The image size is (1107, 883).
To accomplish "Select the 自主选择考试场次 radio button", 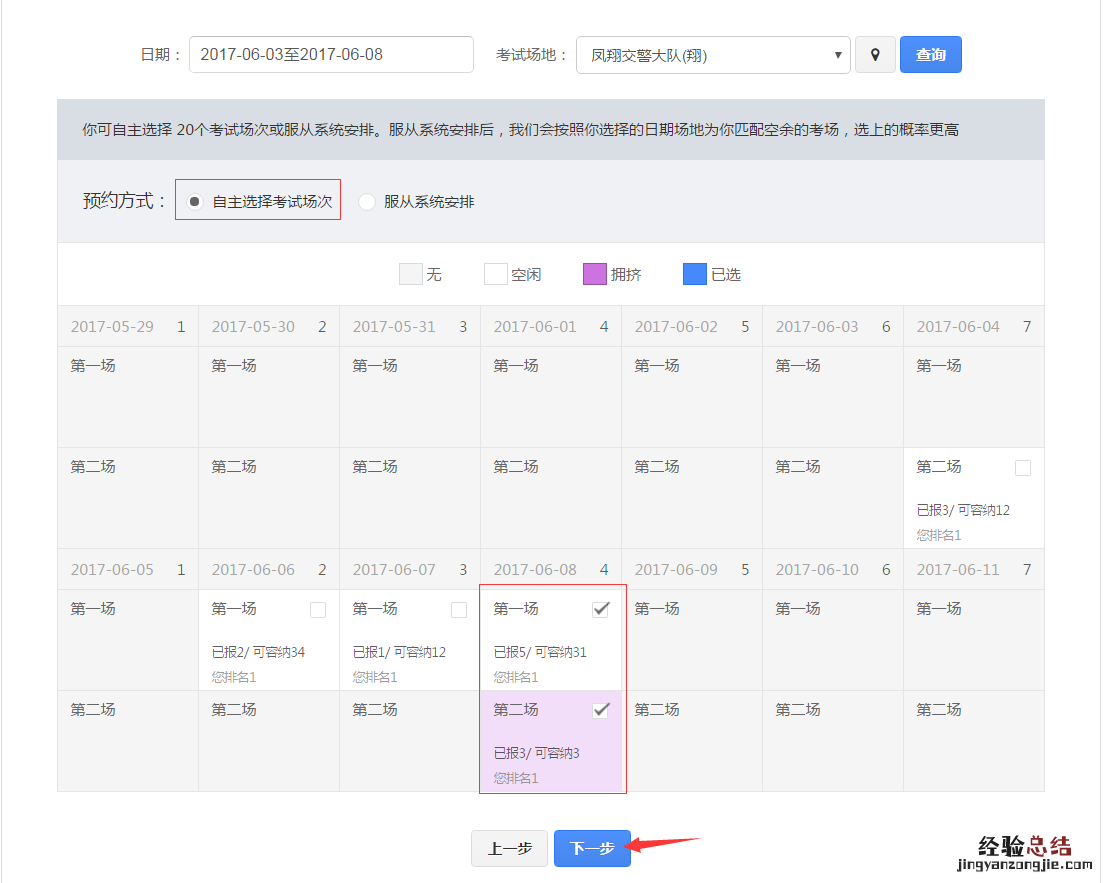I will point(195,201).
